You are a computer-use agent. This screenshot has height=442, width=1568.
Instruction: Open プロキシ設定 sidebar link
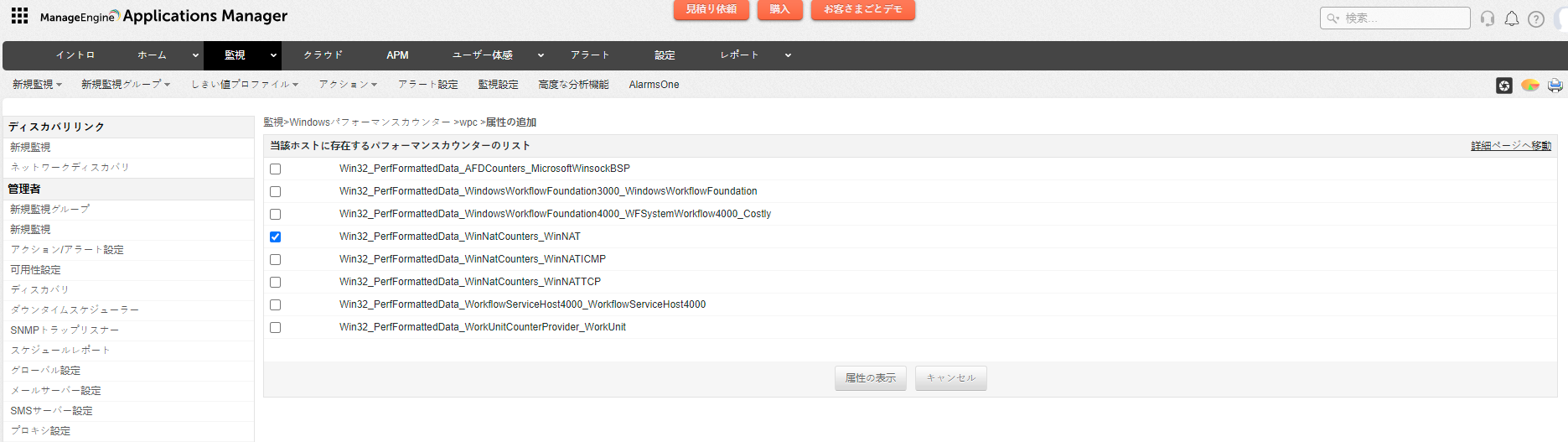(x=40, y=431)
